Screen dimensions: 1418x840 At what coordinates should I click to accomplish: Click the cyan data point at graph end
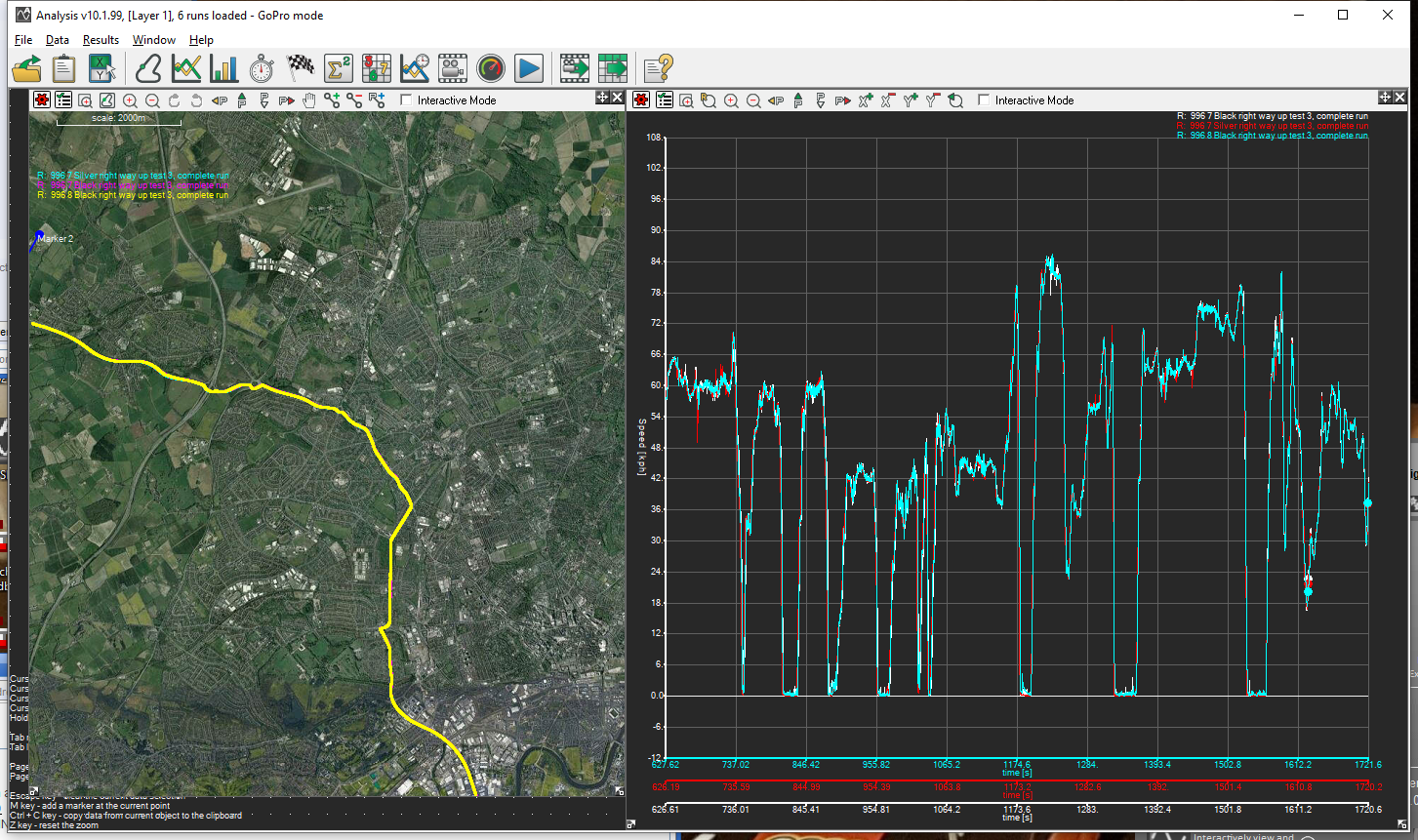point(1368,503)
